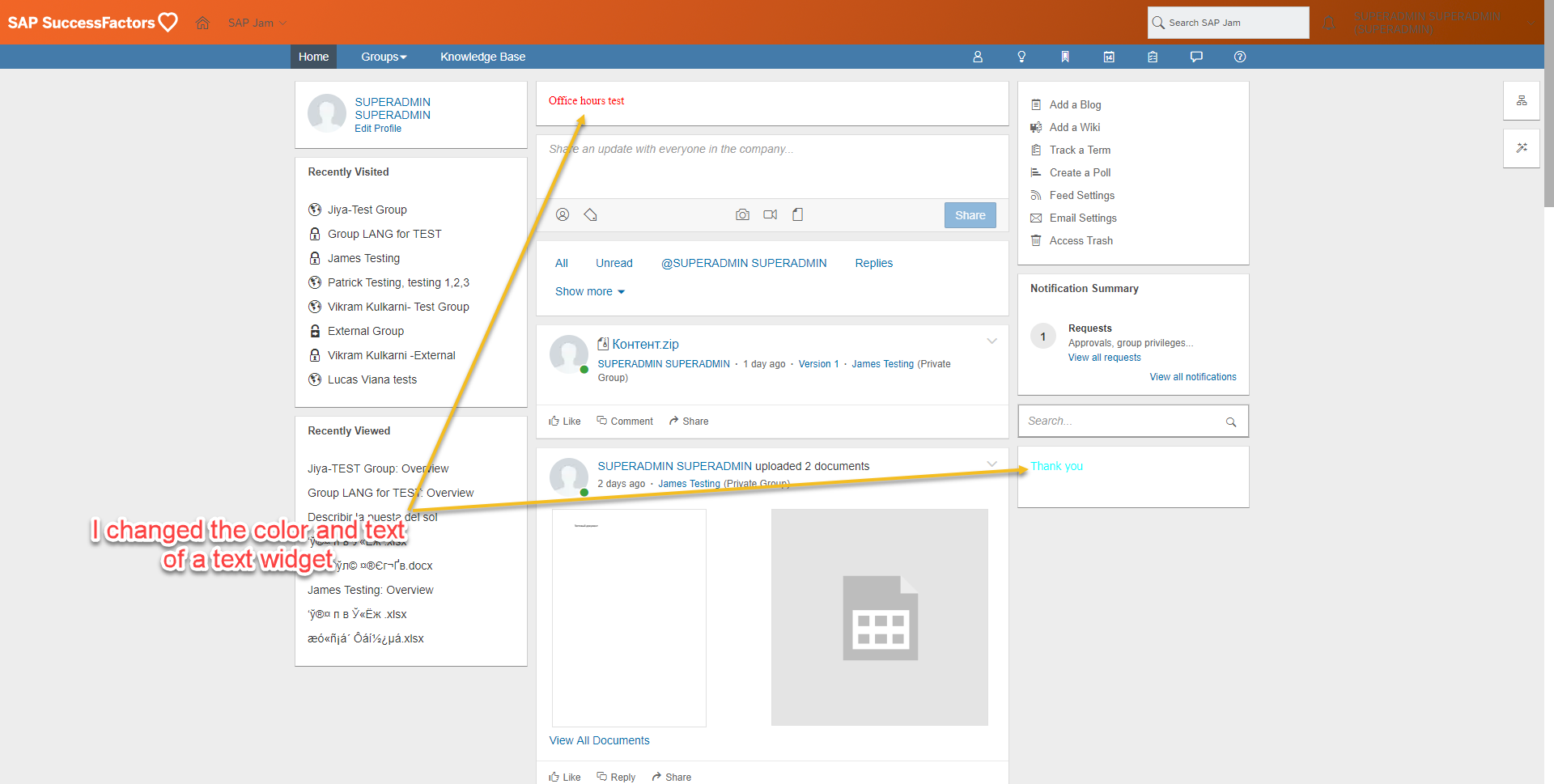Open the calendar icon in navbar
This screenshot has width=1554, height=784.
tap(1109, 57)
